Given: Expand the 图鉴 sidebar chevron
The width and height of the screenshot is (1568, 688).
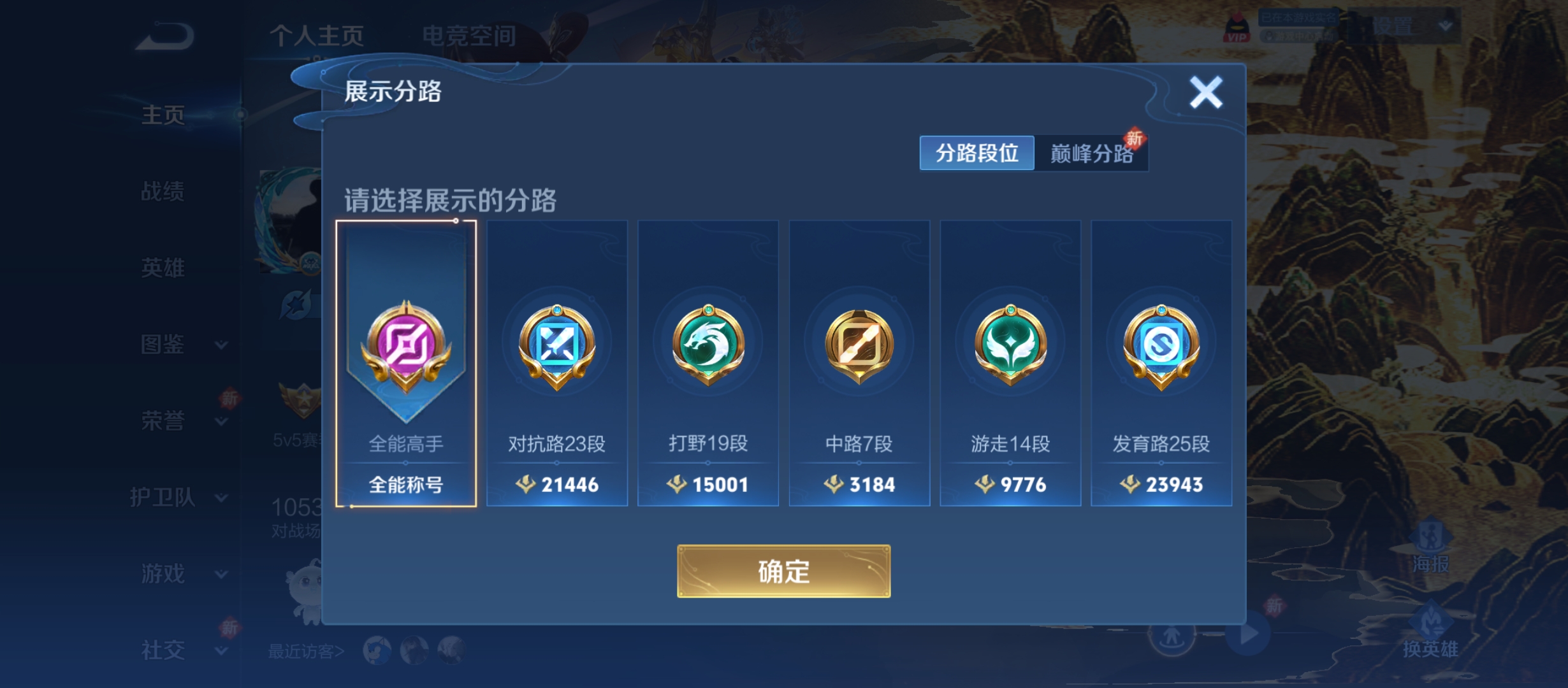Looking at the screenshot, I should 221,345.
